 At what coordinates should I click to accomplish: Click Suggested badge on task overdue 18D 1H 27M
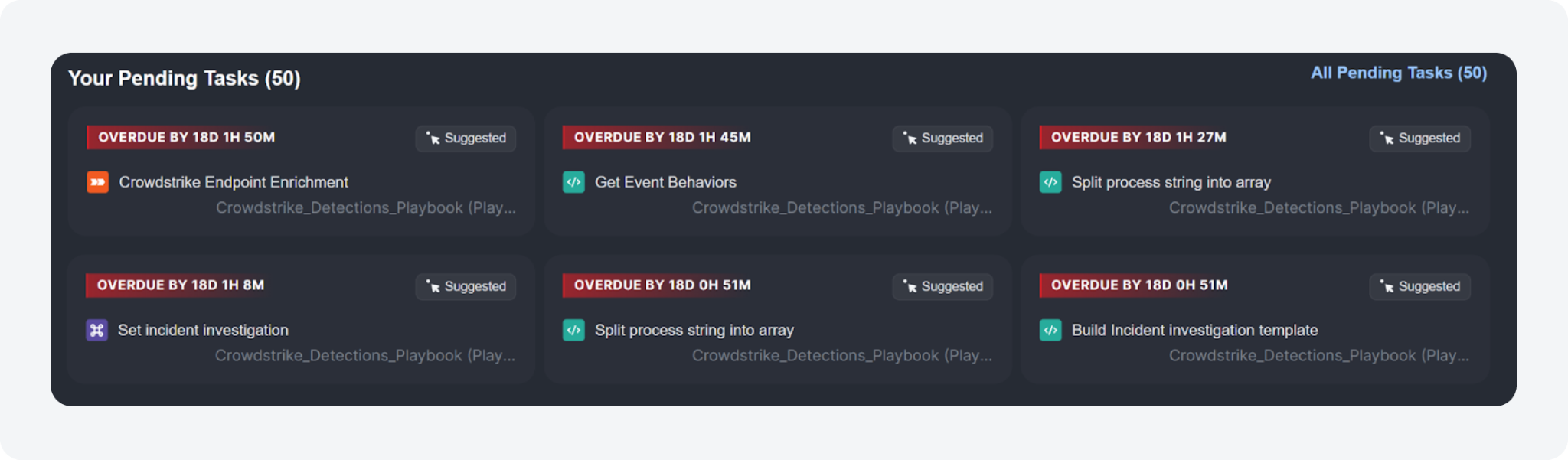[1419, 138]
